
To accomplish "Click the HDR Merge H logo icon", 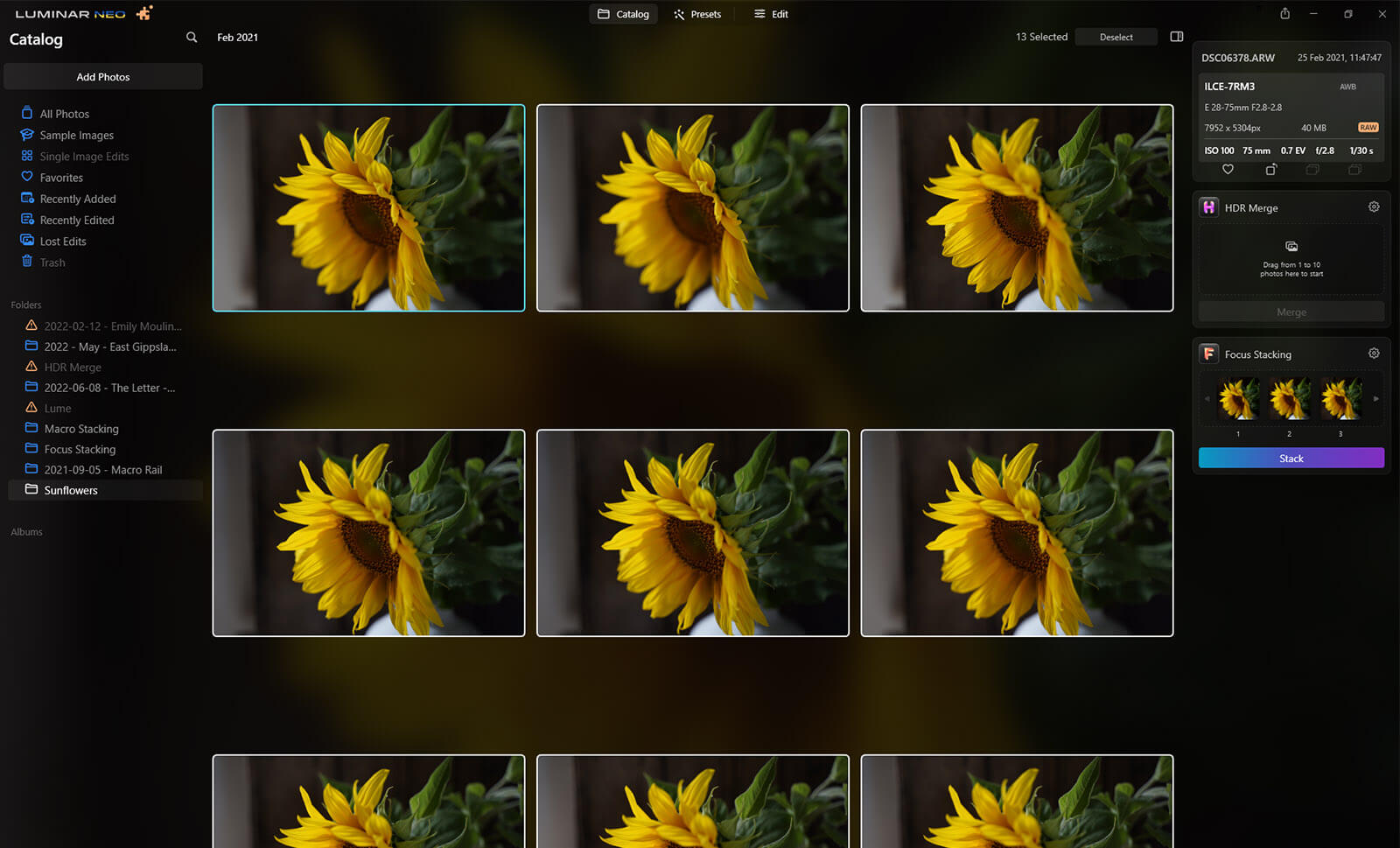I will click(x=1208, y=207).
